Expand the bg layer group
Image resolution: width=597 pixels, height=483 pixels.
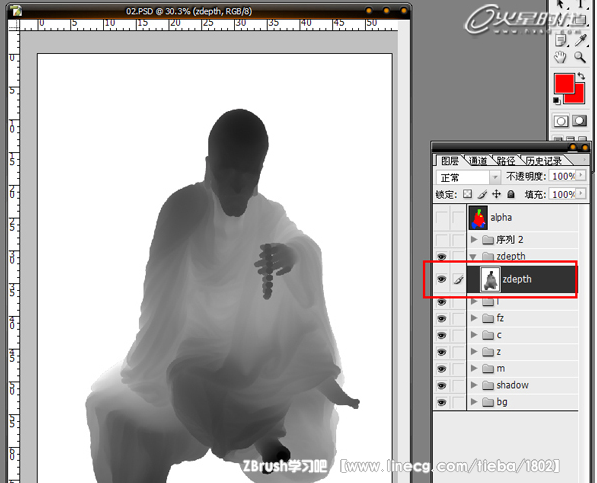[474, 402]
